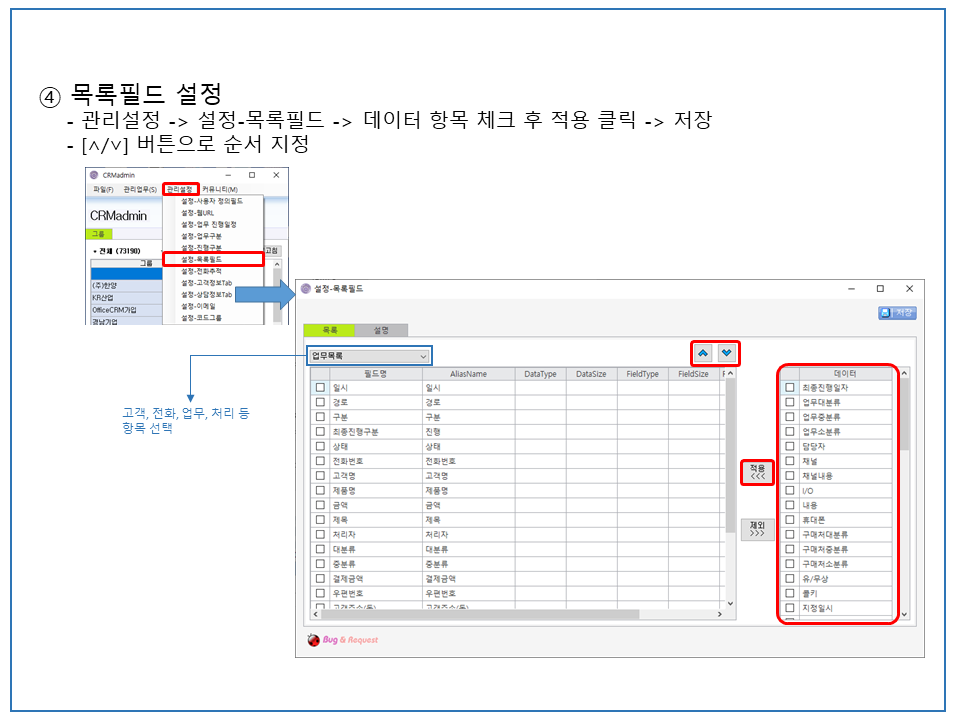Click horizontal scrollbar right arrow of field list
The height and width of the screenshot is (720, 960).
[719, 613]
